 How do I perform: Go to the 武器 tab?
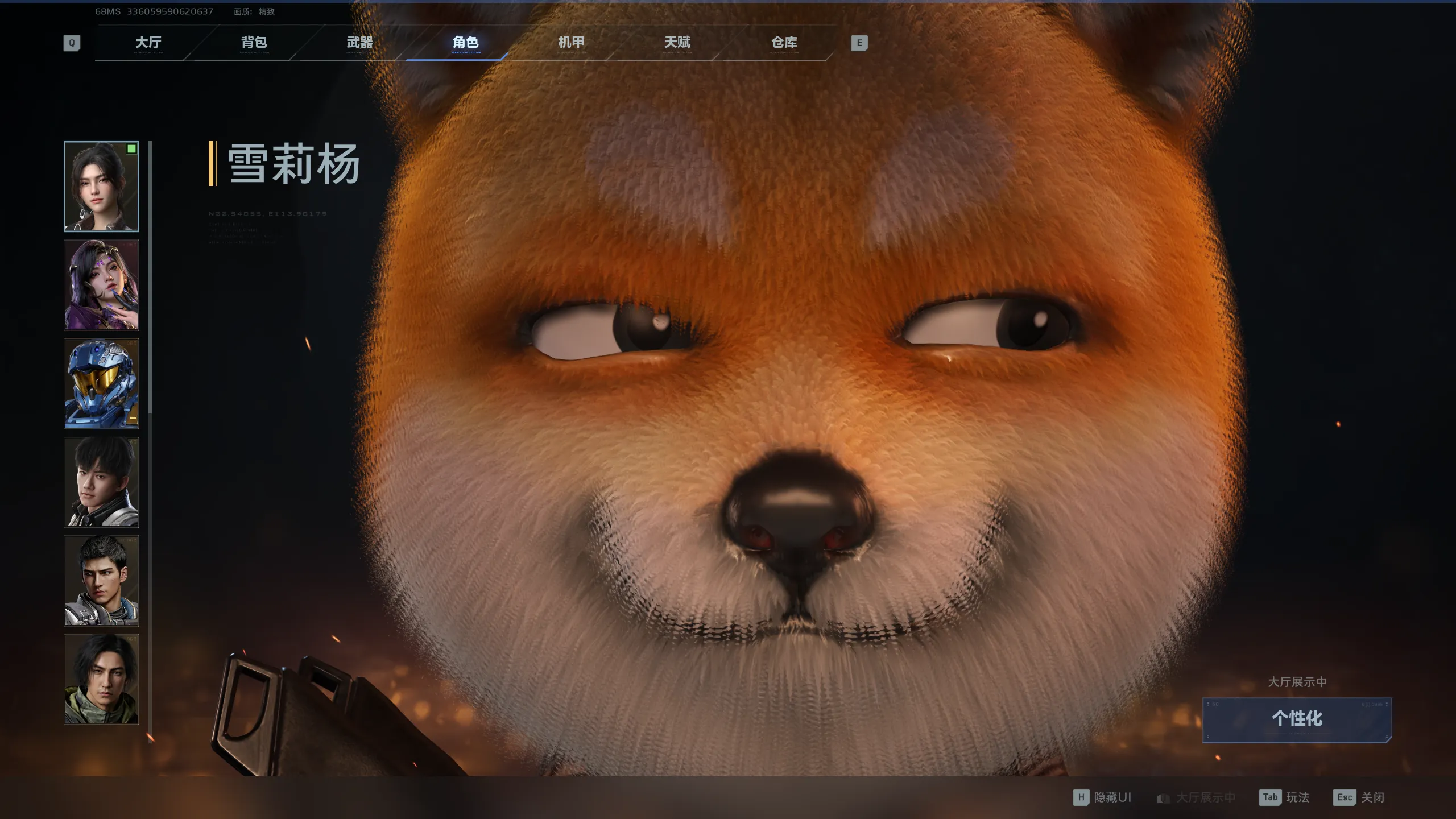(x=360, y=43)
